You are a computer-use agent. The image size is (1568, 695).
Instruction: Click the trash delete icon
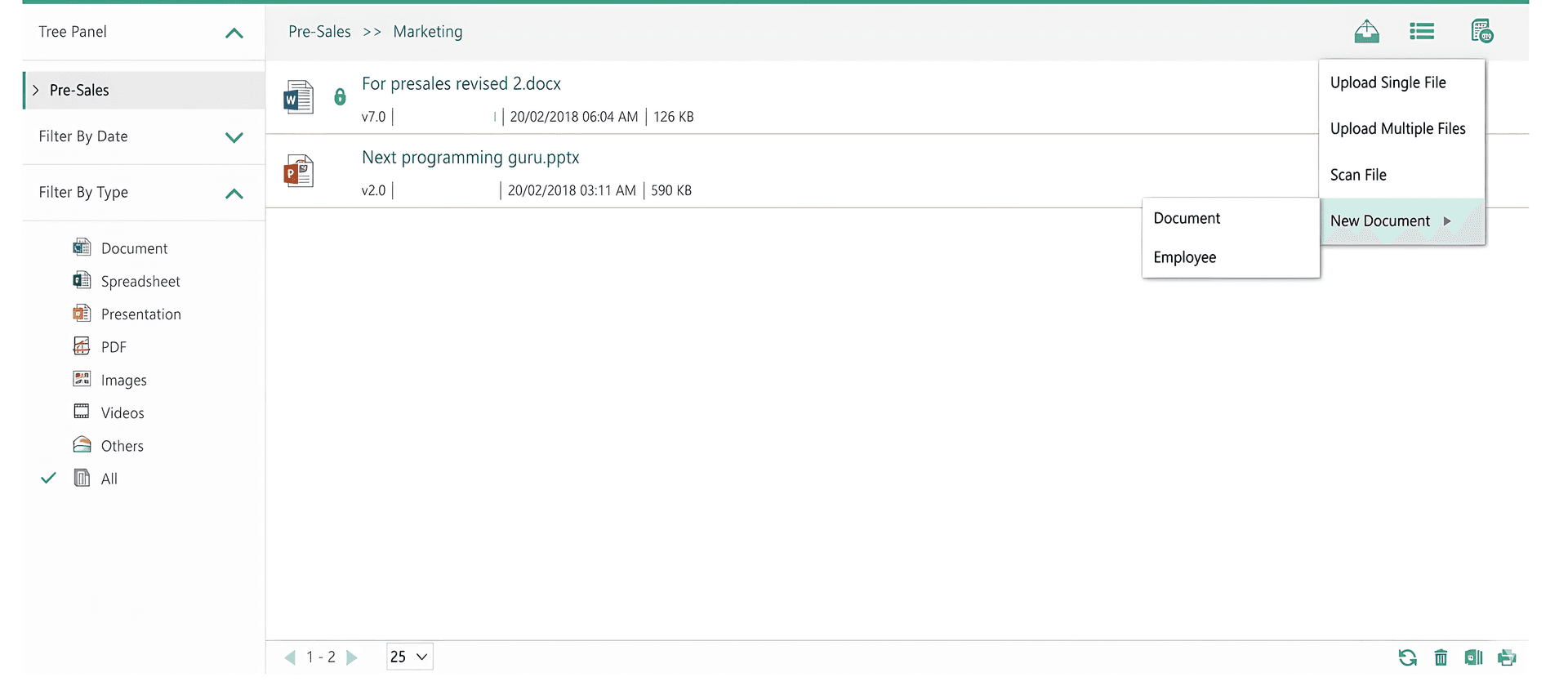(1441, 657)
